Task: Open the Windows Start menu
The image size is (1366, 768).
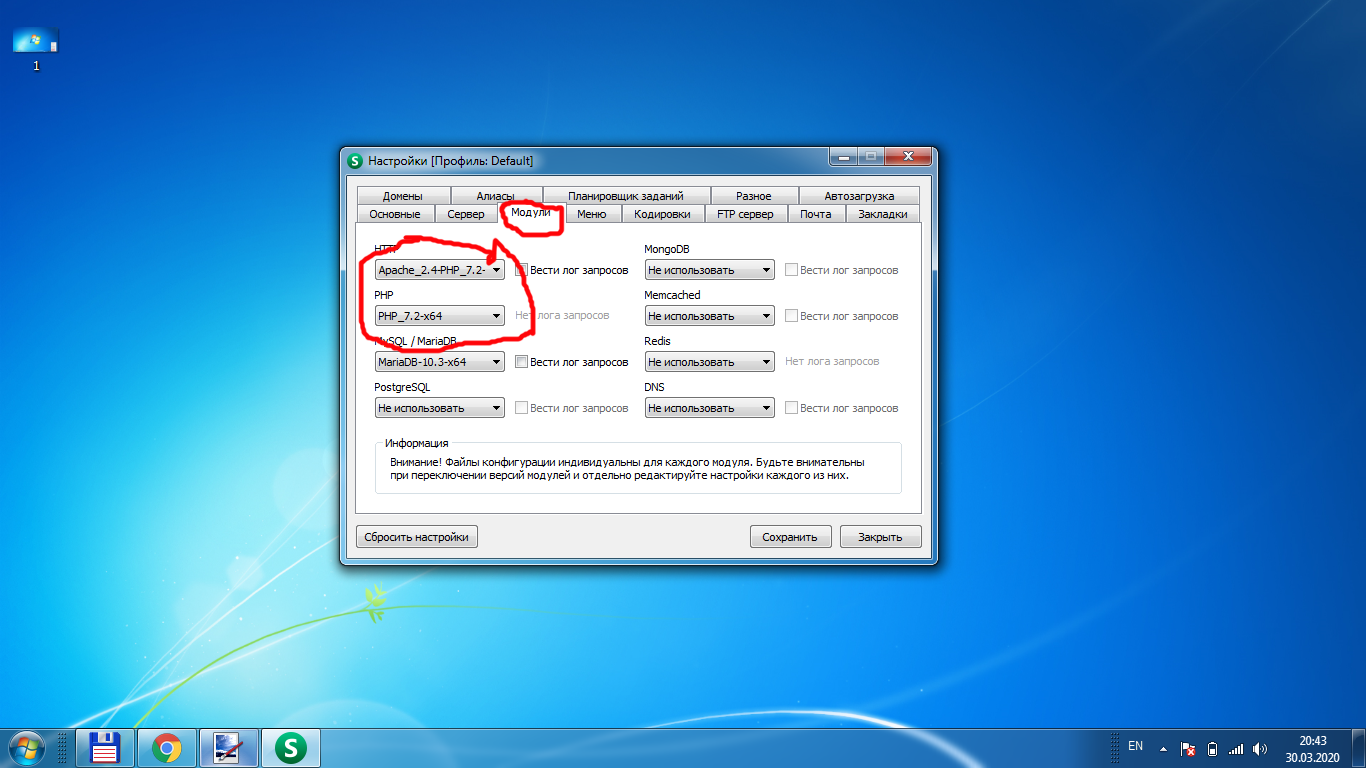Action: [25, 747]
